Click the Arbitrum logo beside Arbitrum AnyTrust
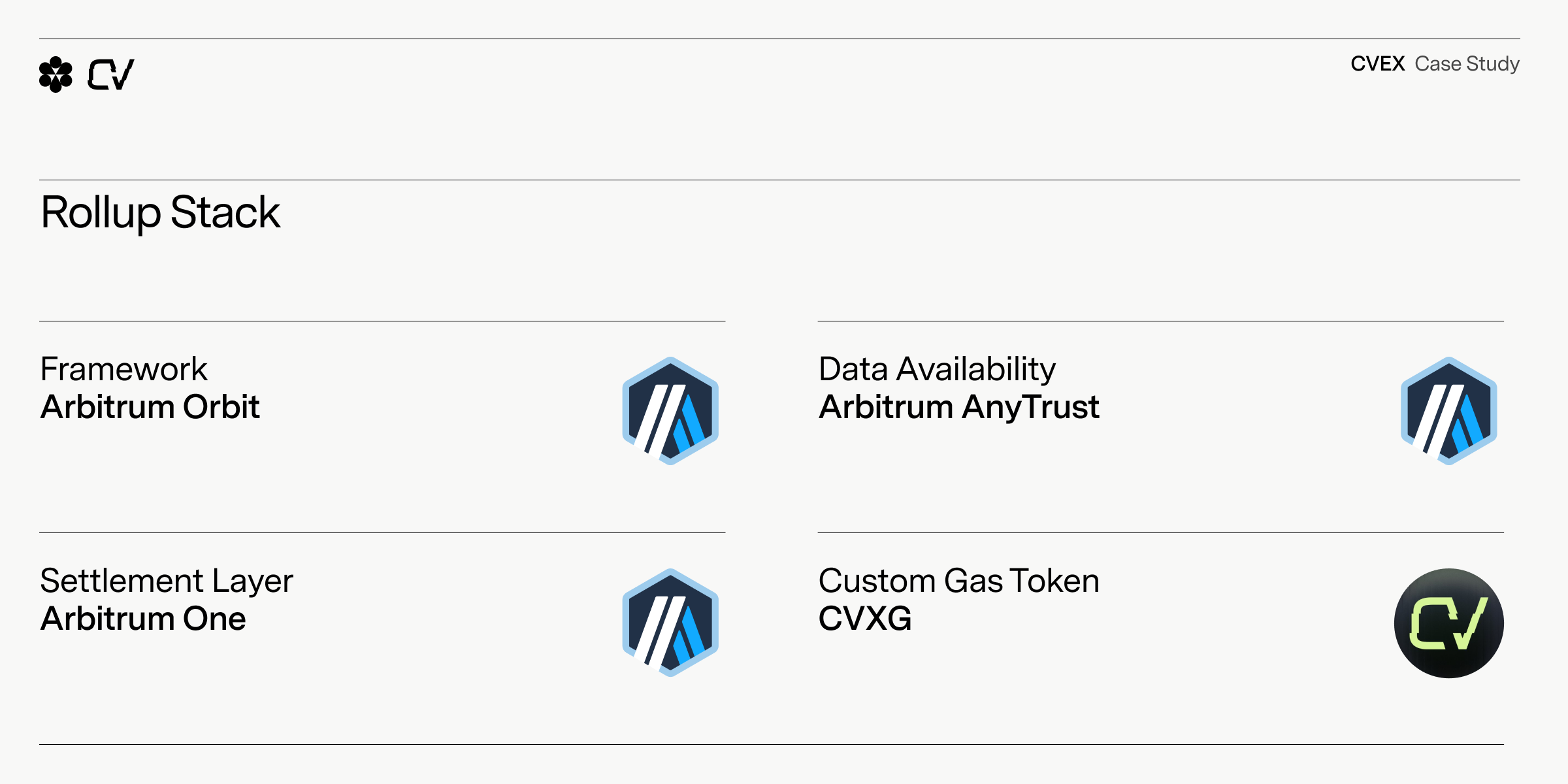1568x784 pixels. click(1449, 411)
